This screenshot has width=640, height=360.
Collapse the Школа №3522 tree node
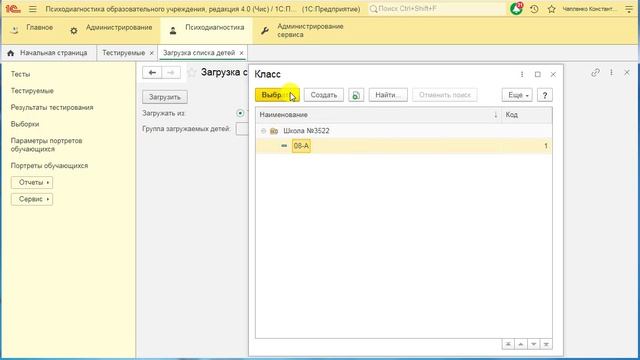click(263, 131)
